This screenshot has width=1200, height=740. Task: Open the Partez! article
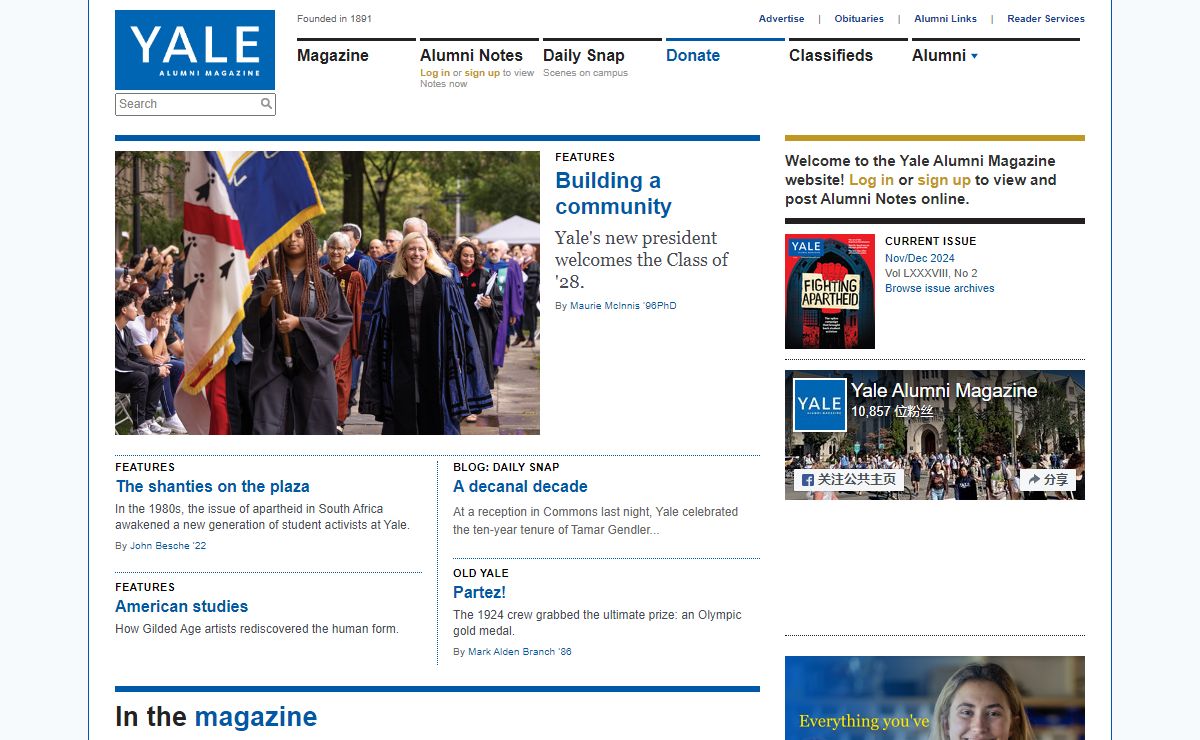480,593
